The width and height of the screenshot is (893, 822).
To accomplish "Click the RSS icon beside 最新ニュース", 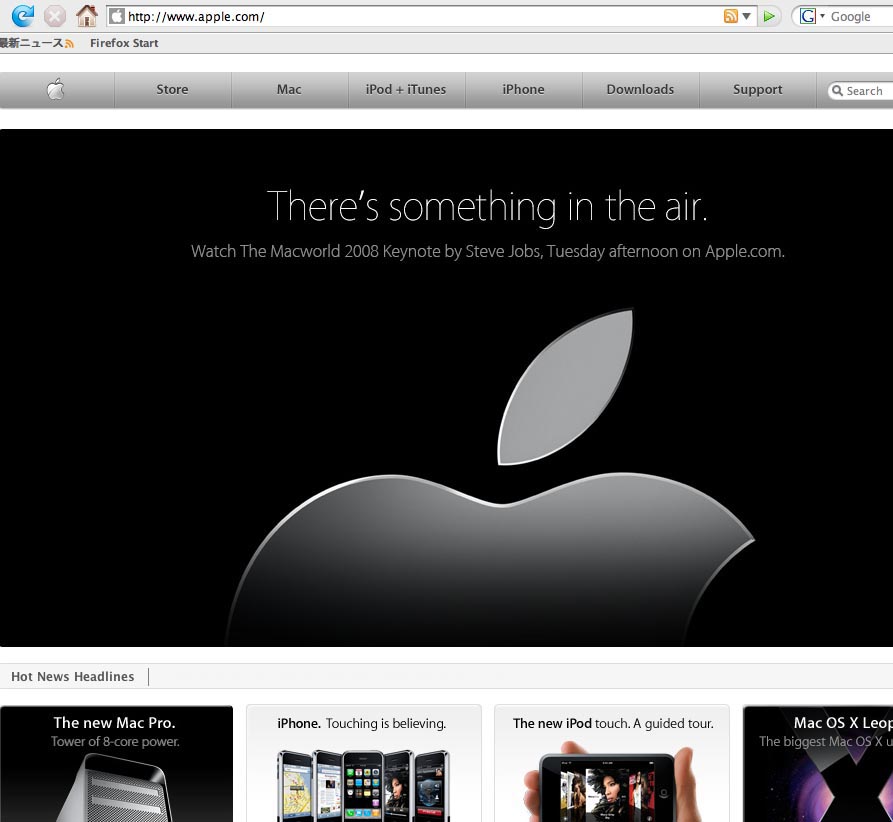I will coord(69,44).
